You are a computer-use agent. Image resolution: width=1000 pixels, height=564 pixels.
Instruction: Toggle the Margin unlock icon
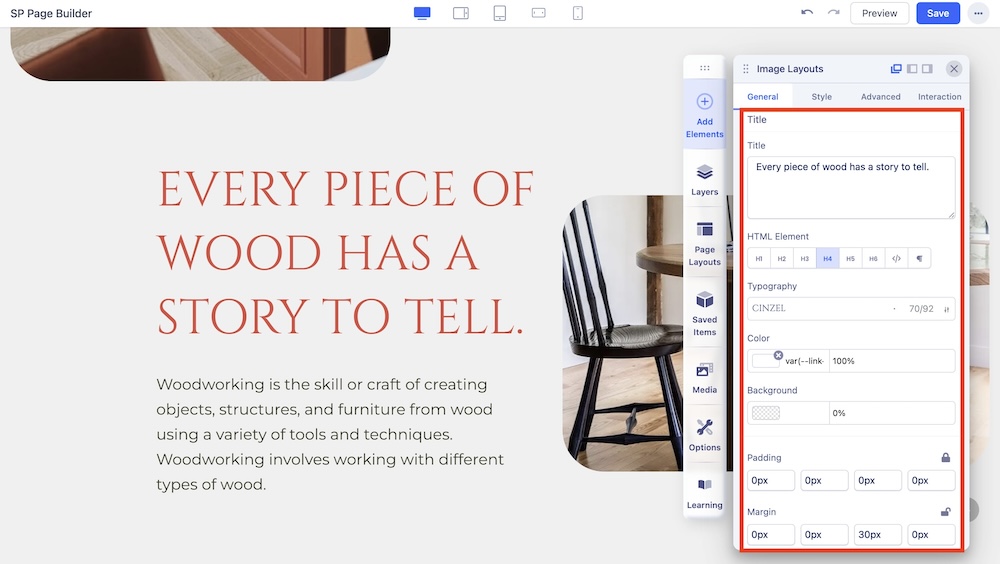[945, 512]
